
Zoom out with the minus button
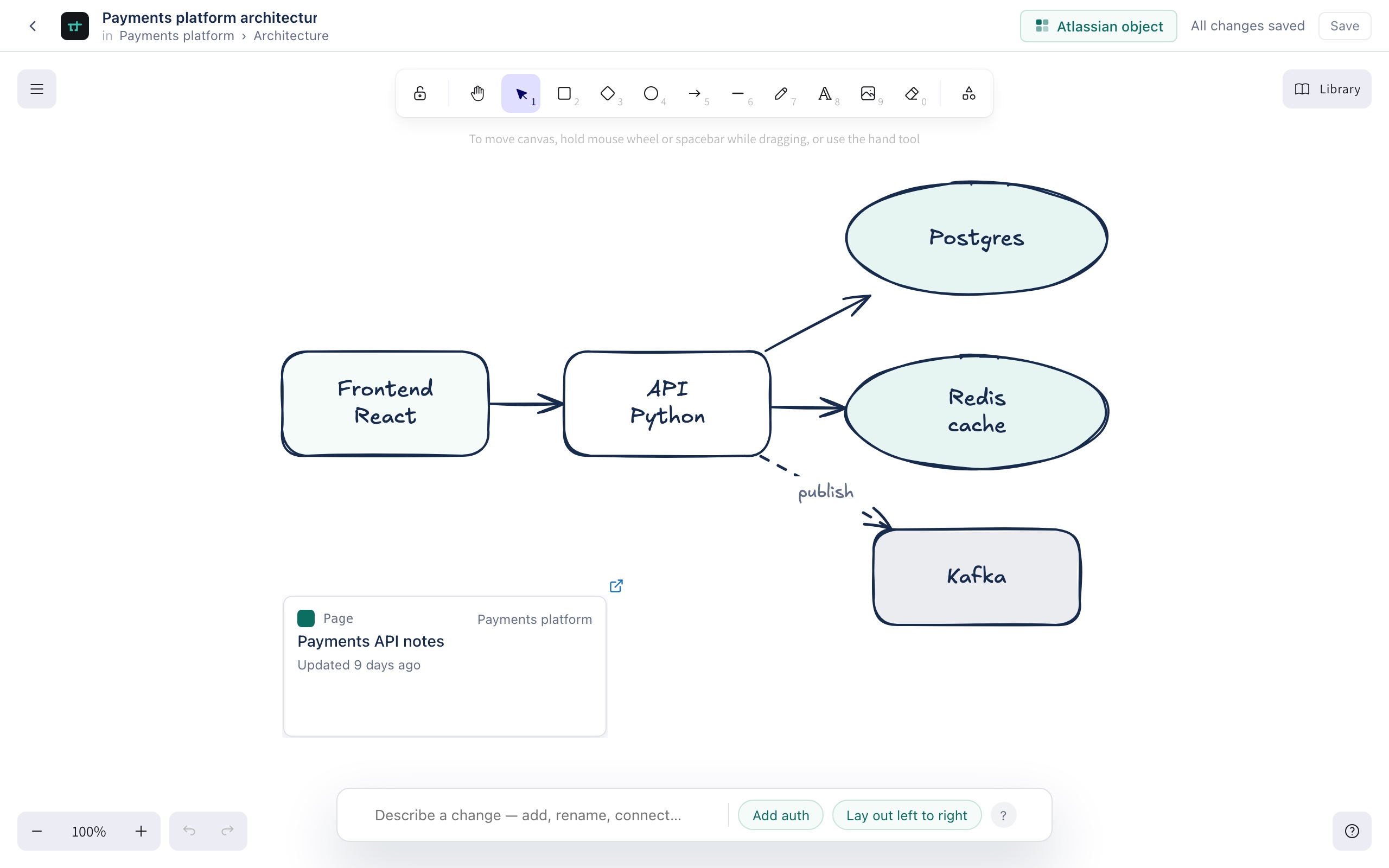[37, 831]
